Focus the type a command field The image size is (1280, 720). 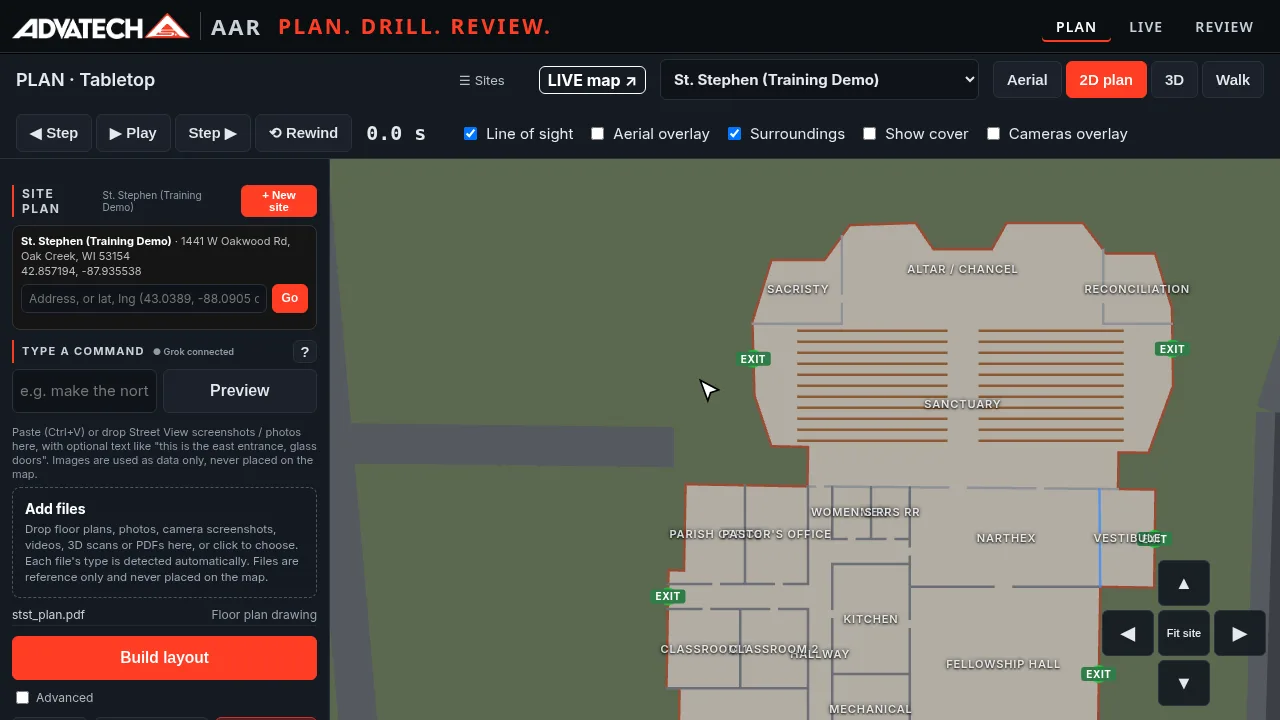84,391
